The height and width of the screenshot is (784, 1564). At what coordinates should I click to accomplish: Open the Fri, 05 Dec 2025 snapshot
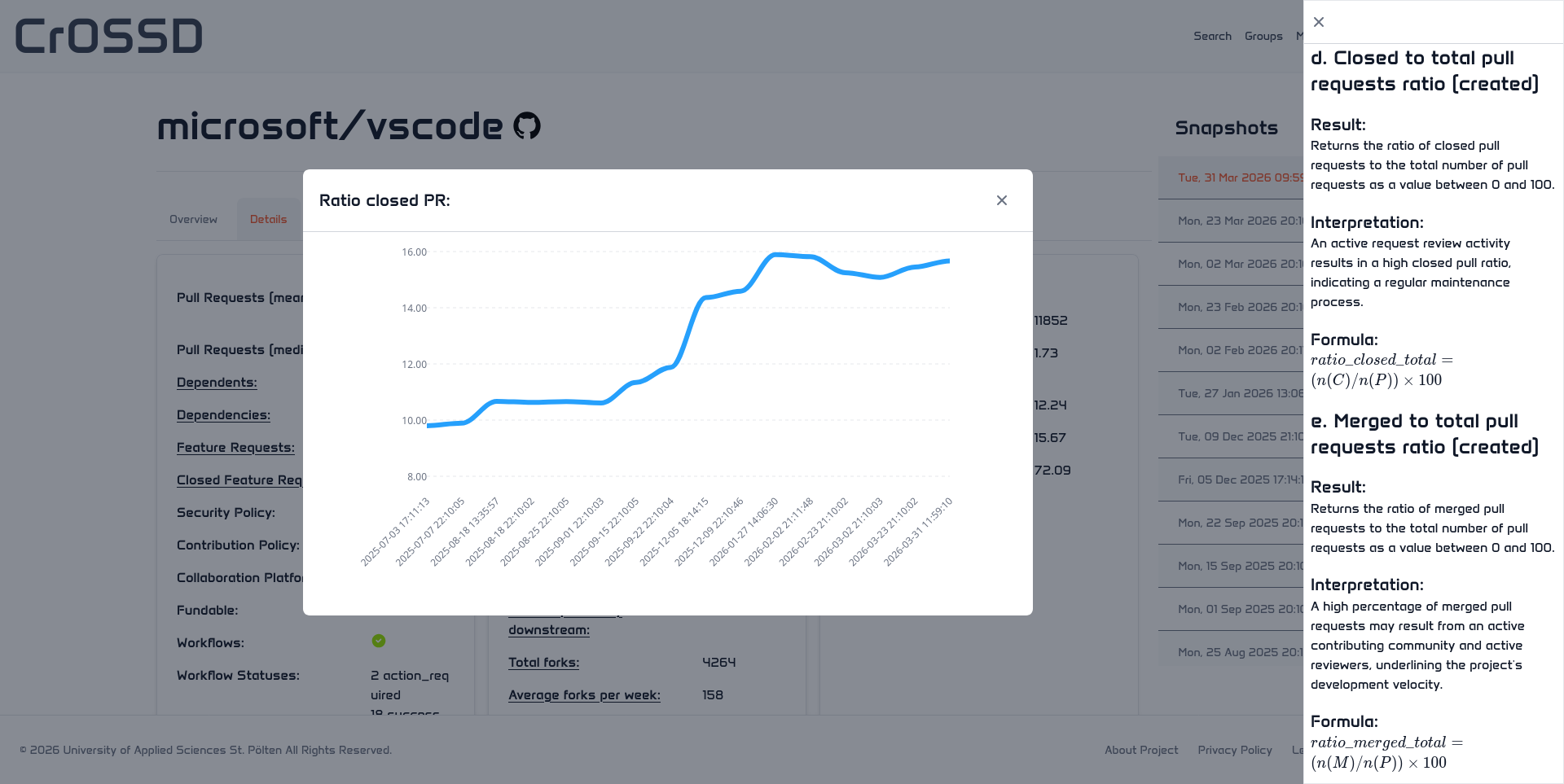1238,480
